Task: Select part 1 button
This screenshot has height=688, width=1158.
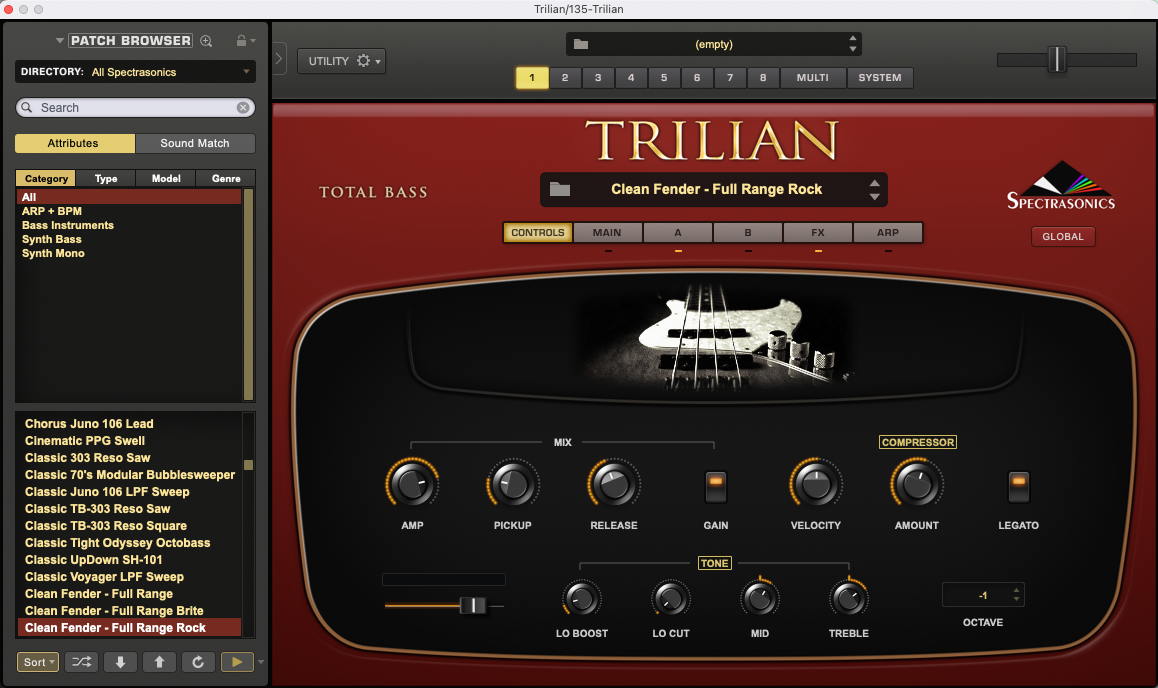Action: [x=532, y=78]
